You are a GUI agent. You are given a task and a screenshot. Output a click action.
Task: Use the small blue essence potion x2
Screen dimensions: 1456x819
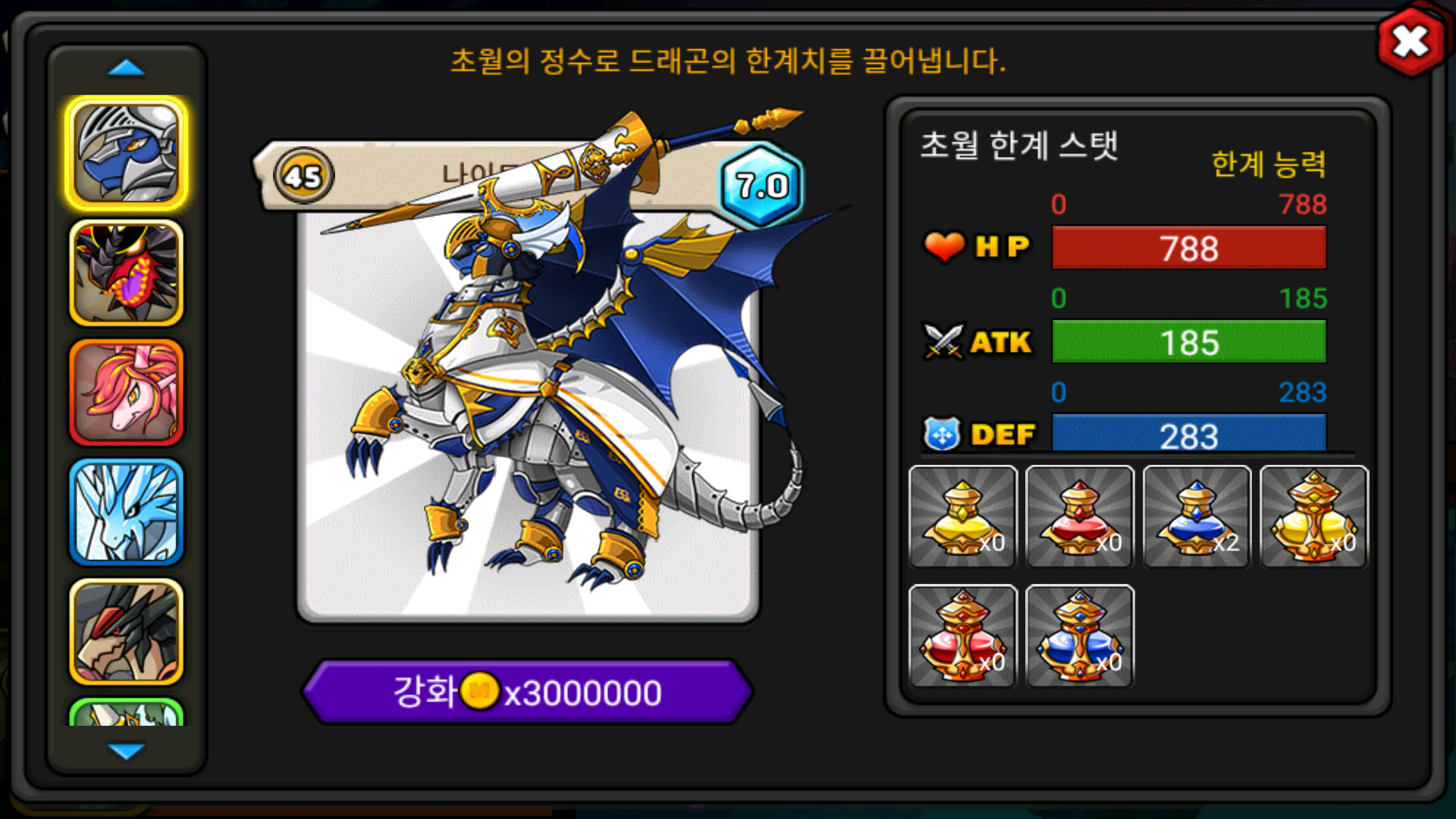click(x=1197, y=516)
